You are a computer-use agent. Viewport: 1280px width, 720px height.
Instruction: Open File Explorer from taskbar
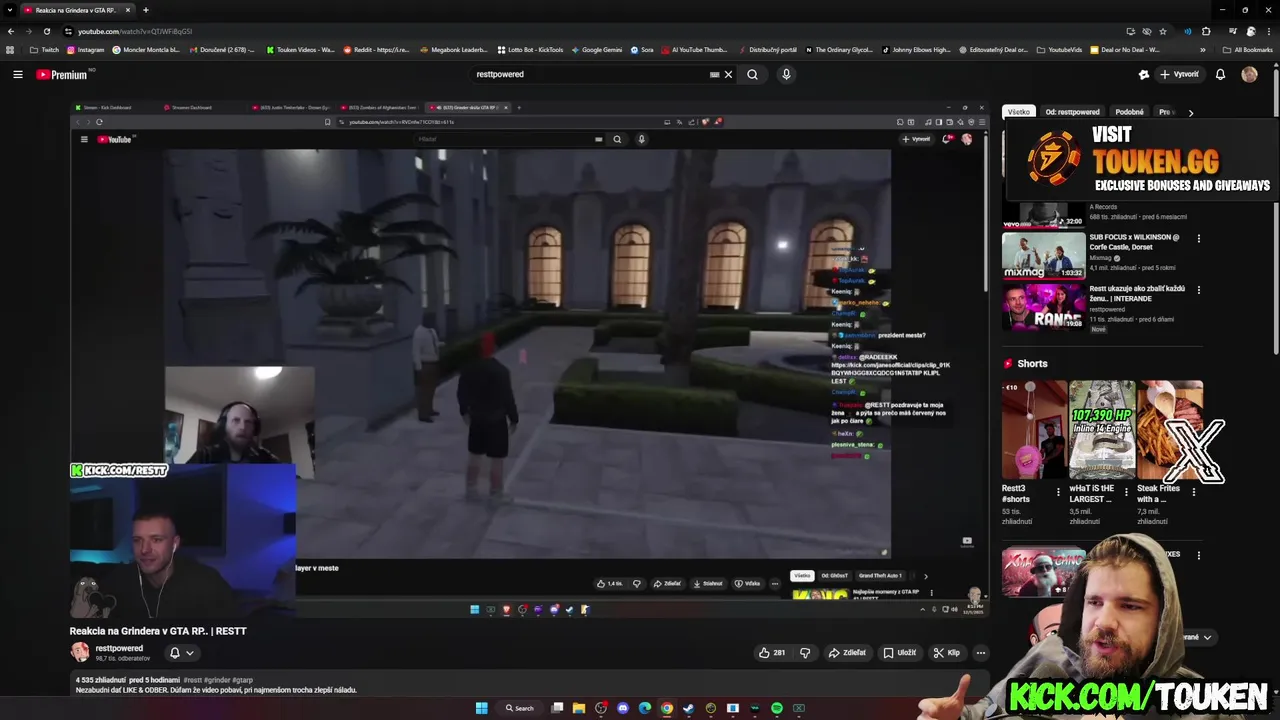pyautogui.click(x=579, y=708)
